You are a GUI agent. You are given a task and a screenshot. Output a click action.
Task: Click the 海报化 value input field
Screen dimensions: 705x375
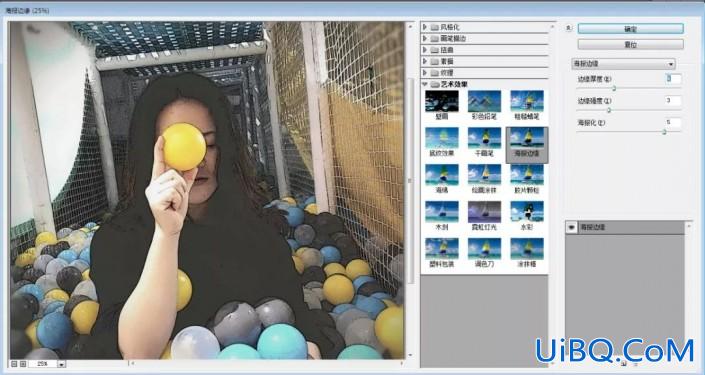point(673,122)
